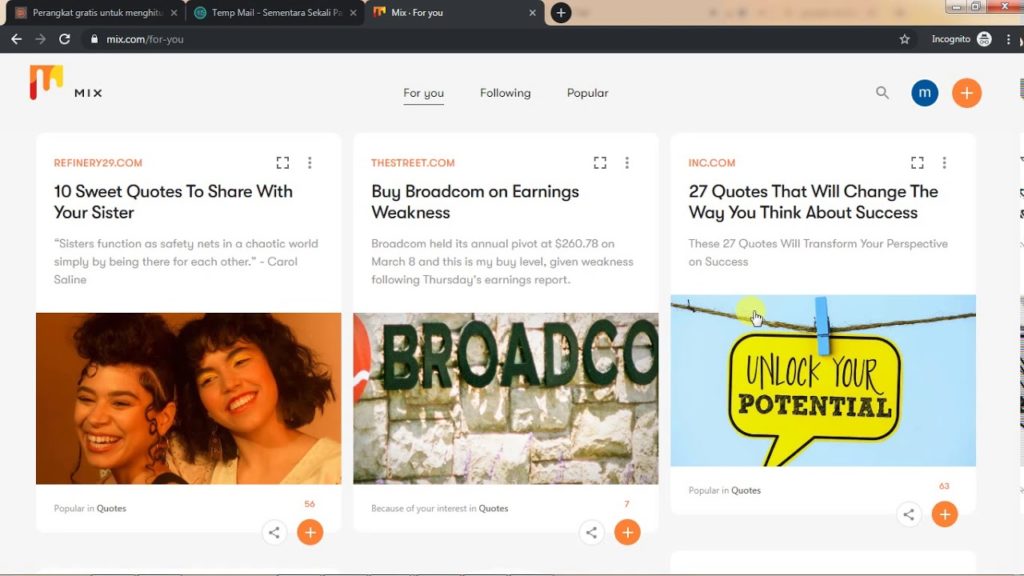Click the Mix logo

coord(65,83)
